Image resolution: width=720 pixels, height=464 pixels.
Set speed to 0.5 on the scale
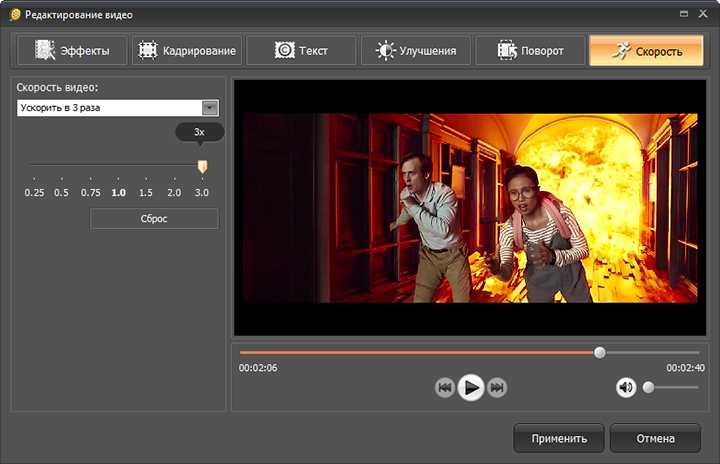(61, 192)
